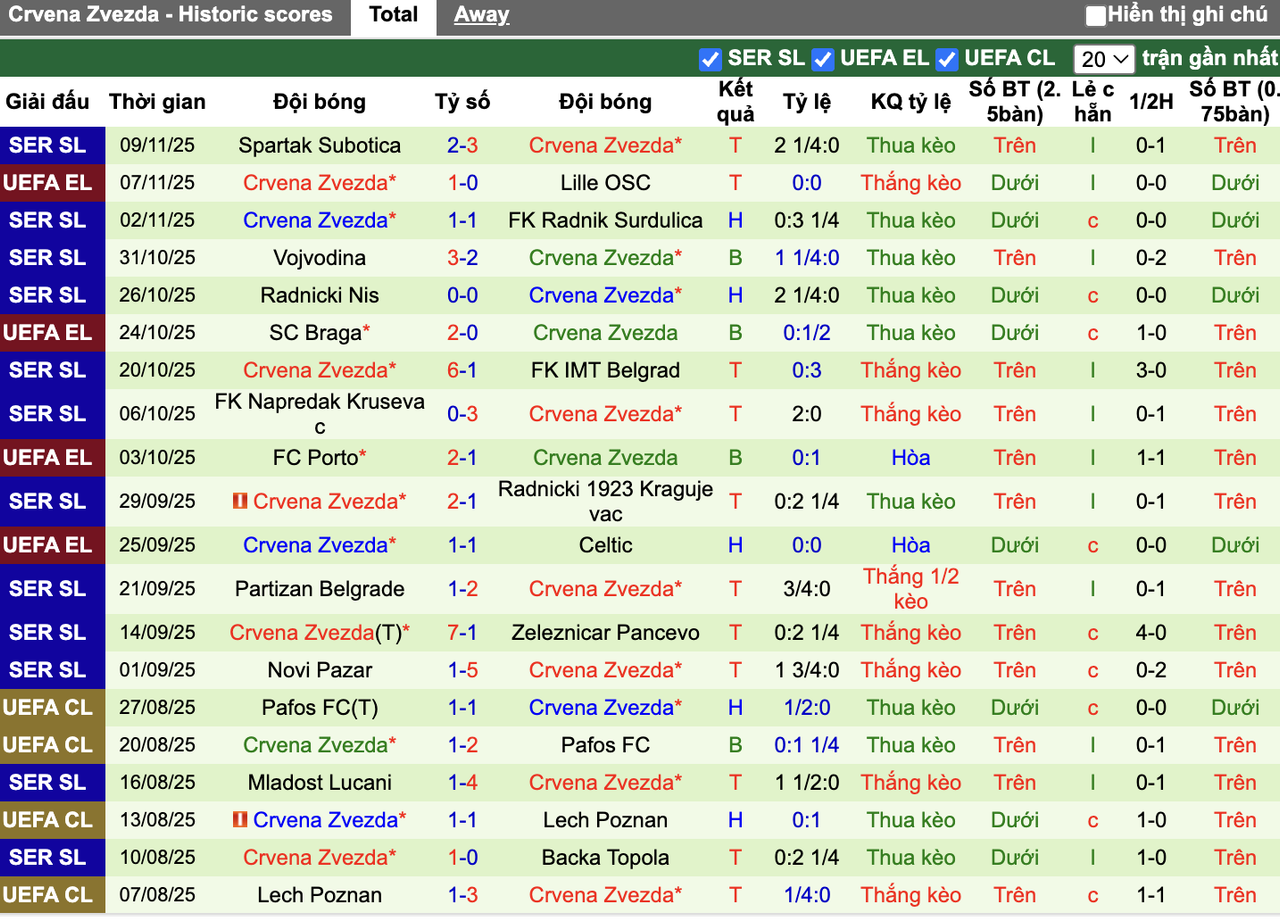This screenshot has width=1280, height=921.
Task: Open Novi Pazar team link
Action: (x=319, y=670)
